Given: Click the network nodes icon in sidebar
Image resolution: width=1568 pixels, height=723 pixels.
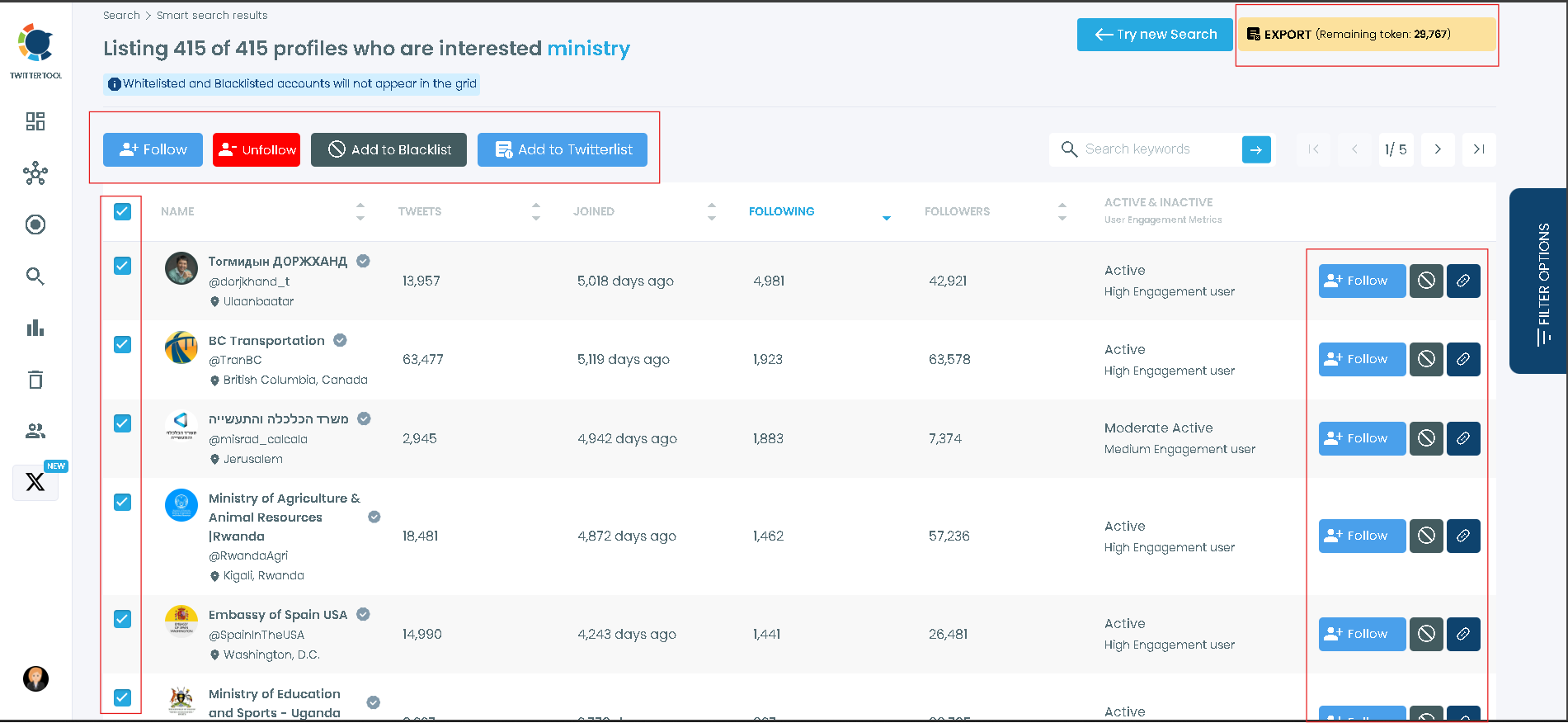Looking at the screenshot, I should tap(35, 173).
